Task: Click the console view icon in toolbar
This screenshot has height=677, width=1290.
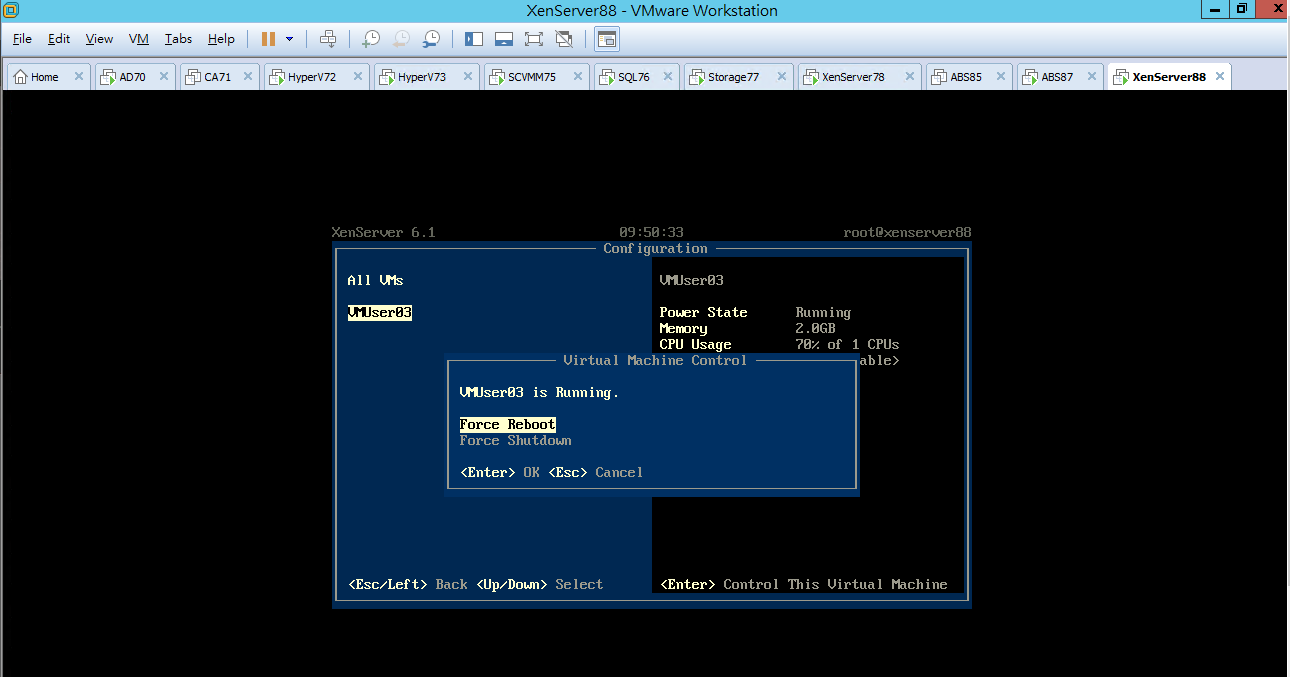Action: pos(607,39)
